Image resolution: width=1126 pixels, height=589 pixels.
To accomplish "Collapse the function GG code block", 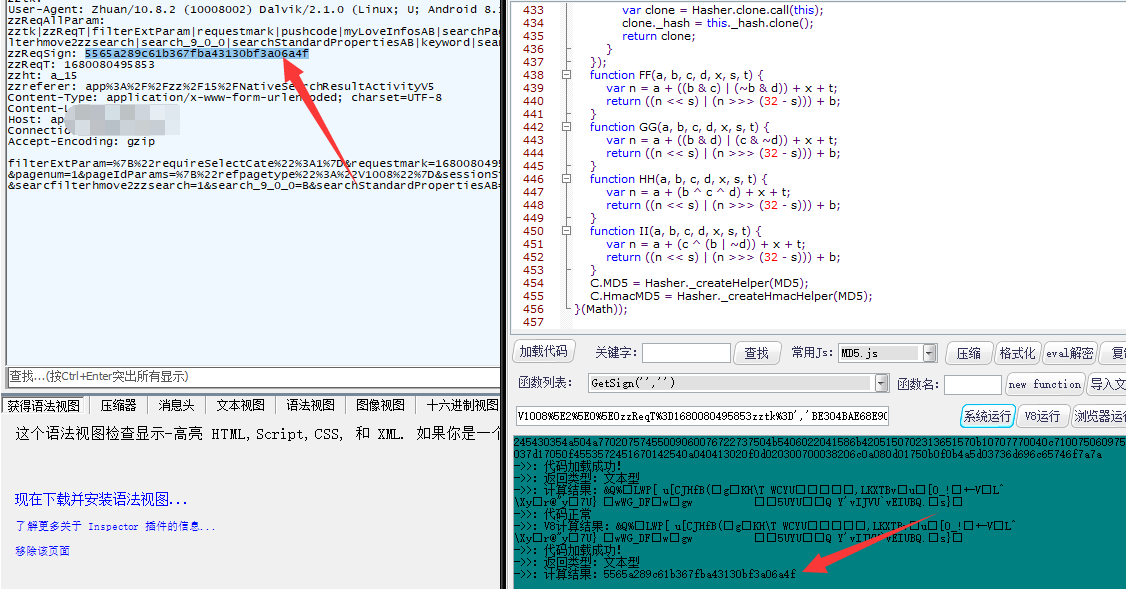I will (x=567, y=127).
